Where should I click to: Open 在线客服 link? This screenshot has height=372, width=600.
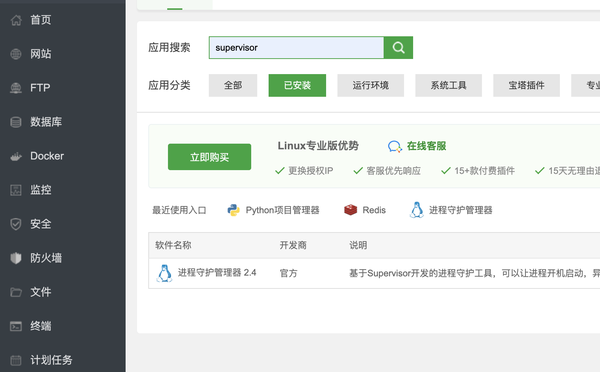[426, 146]
